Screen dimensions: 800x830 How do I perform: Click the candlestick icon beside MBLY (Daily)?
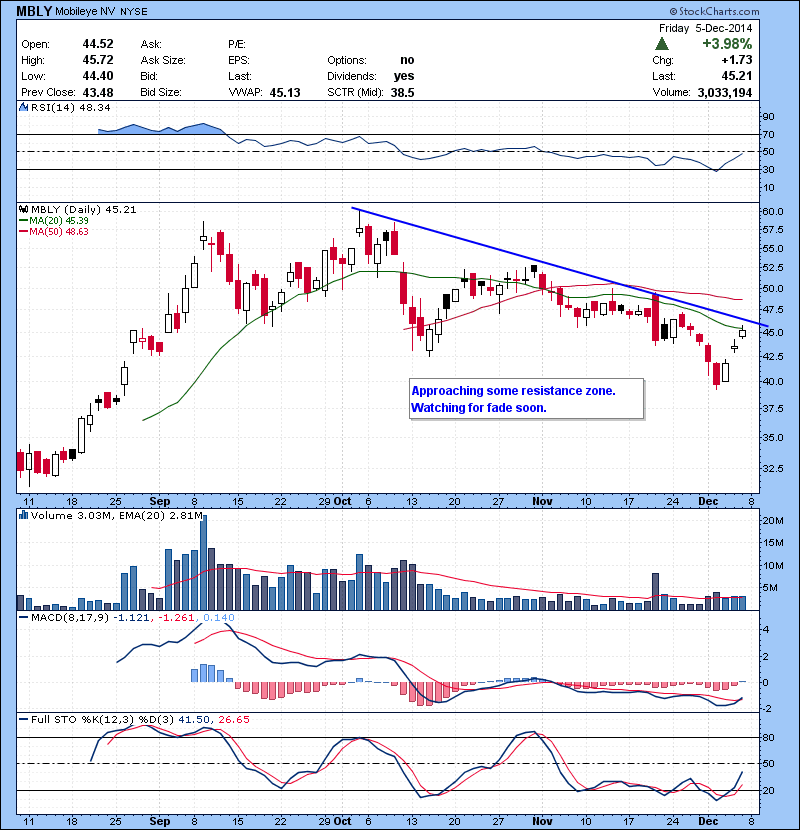click(23, 210)
